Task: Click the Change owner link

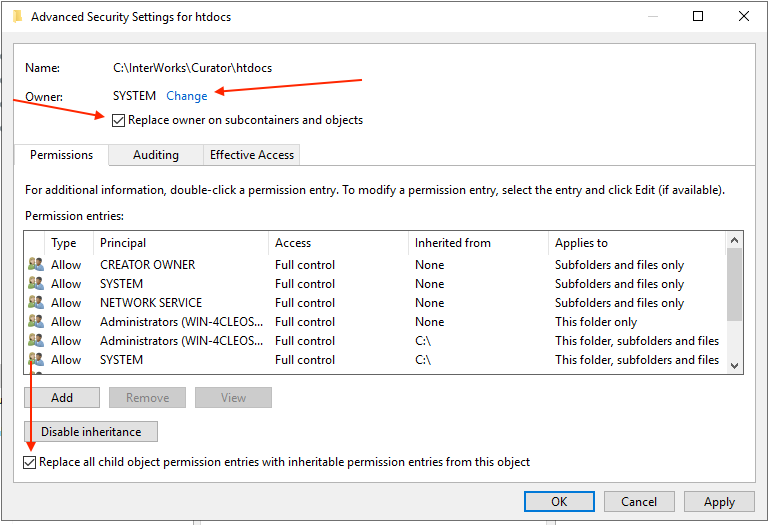Action: point(187,96)
